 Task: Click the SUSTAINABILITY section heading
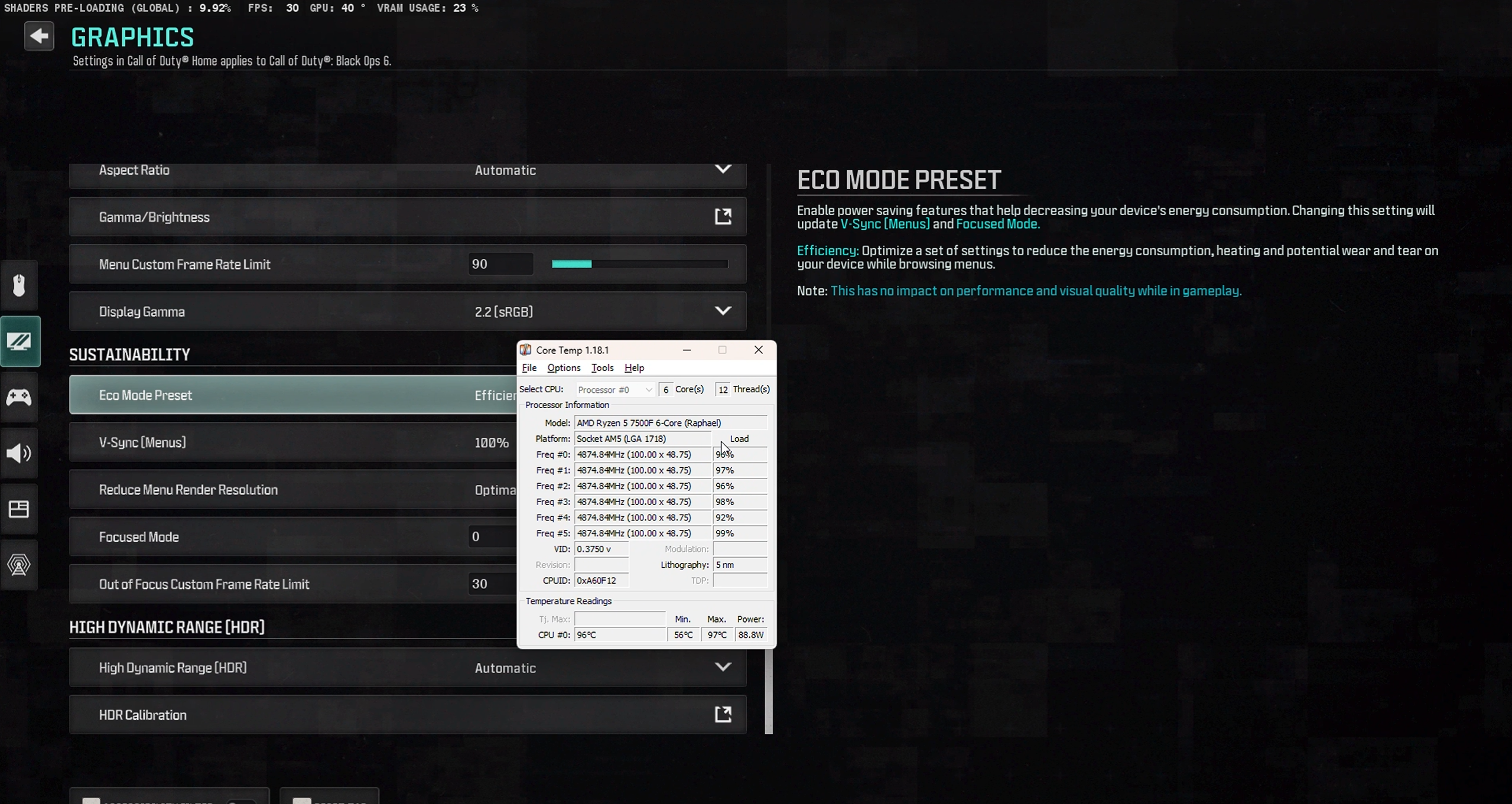pyautogui.click(x=129, y=354)
